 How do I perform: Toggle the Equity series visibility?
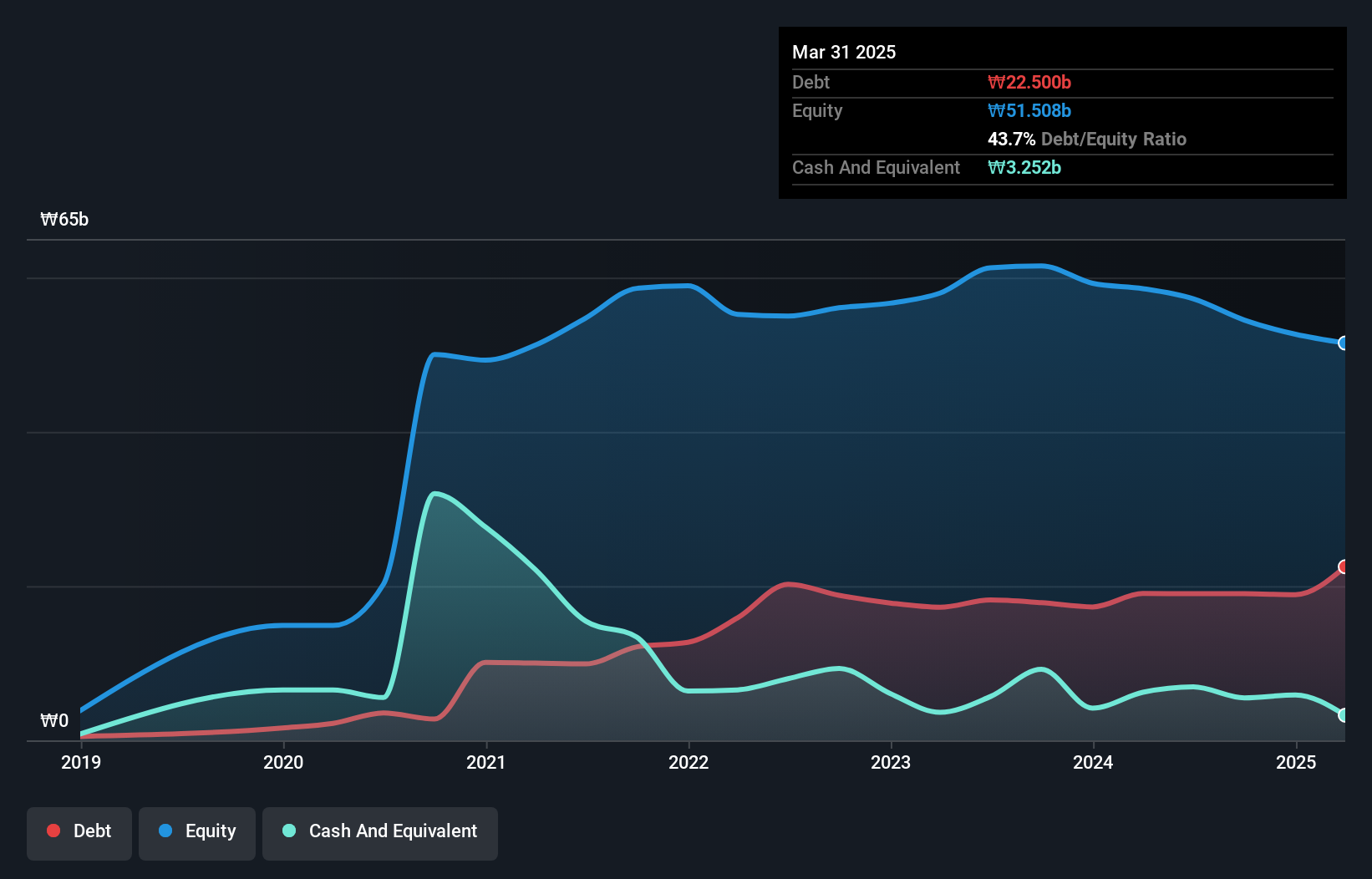(196, 833)
